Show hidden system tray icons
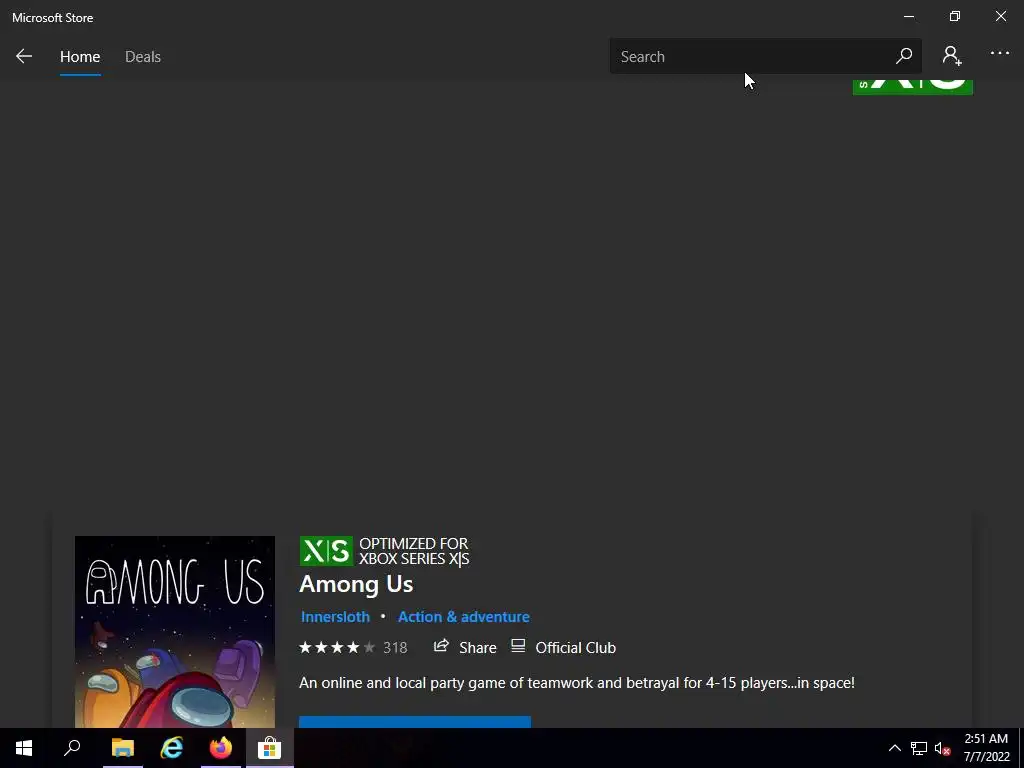 click(x=895, y=748)
